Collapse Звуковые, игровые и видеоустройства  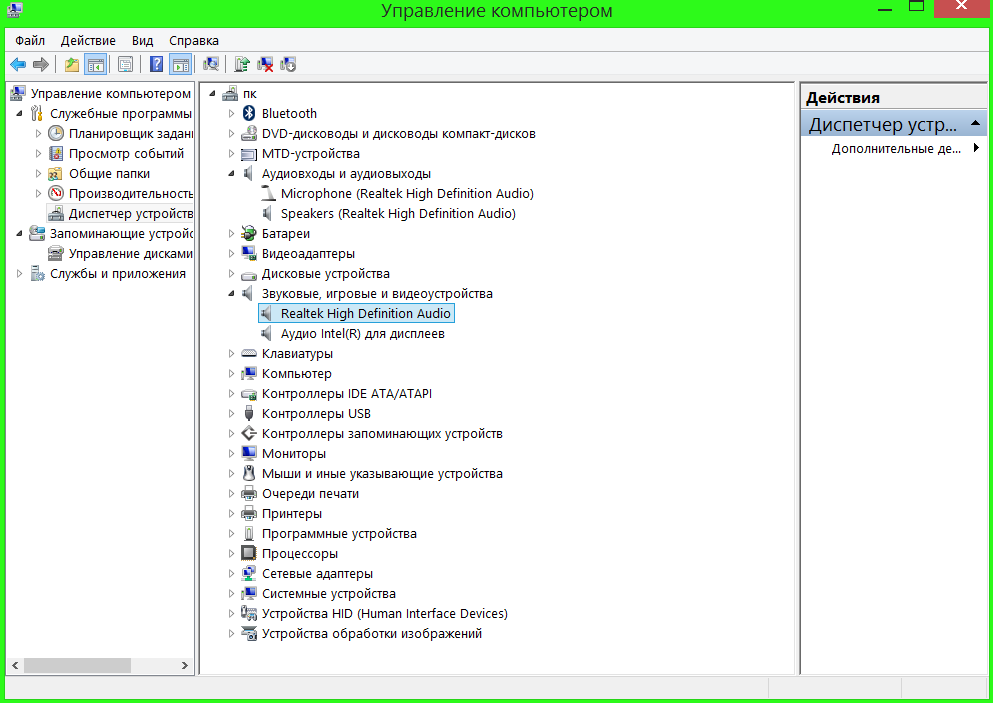pos(231,294)
